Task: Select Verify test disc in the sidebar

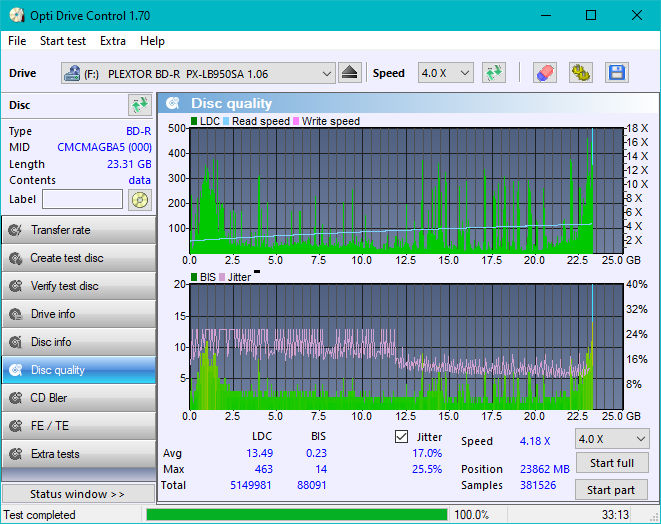Action: point(78,286)
